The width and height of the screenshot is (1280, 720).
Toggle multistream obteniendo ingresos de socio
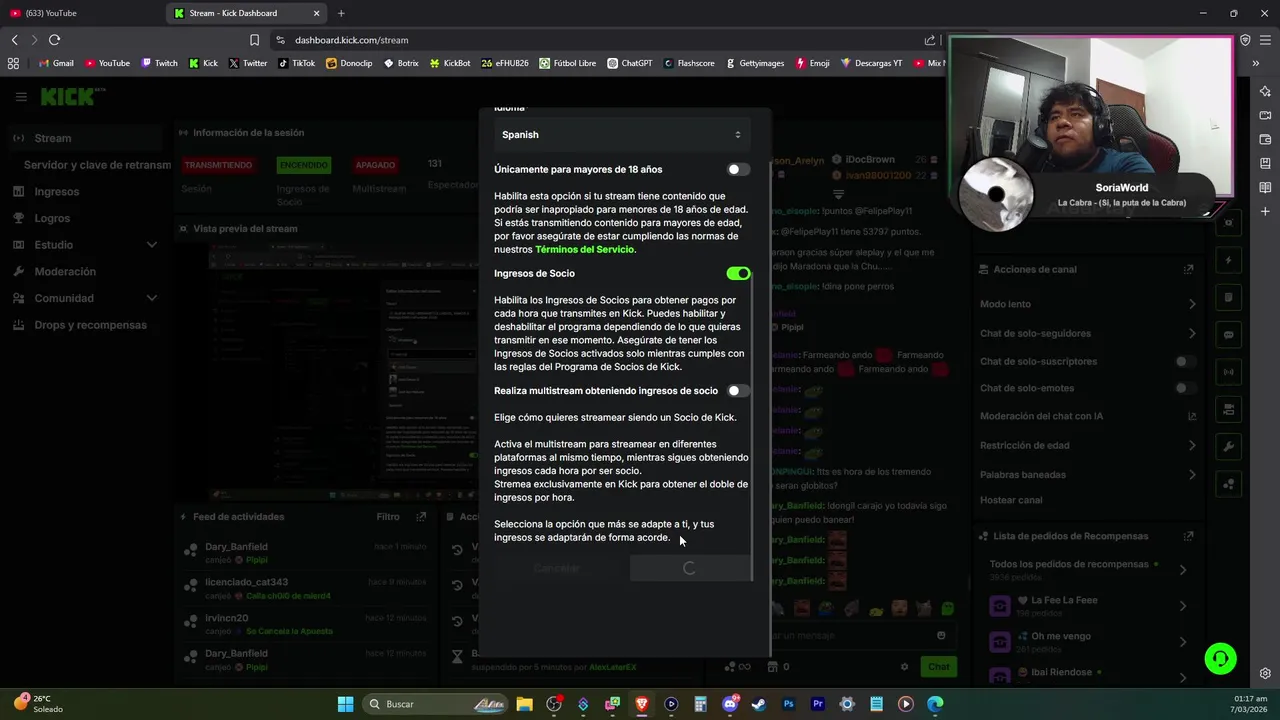[x=738, y=391]
